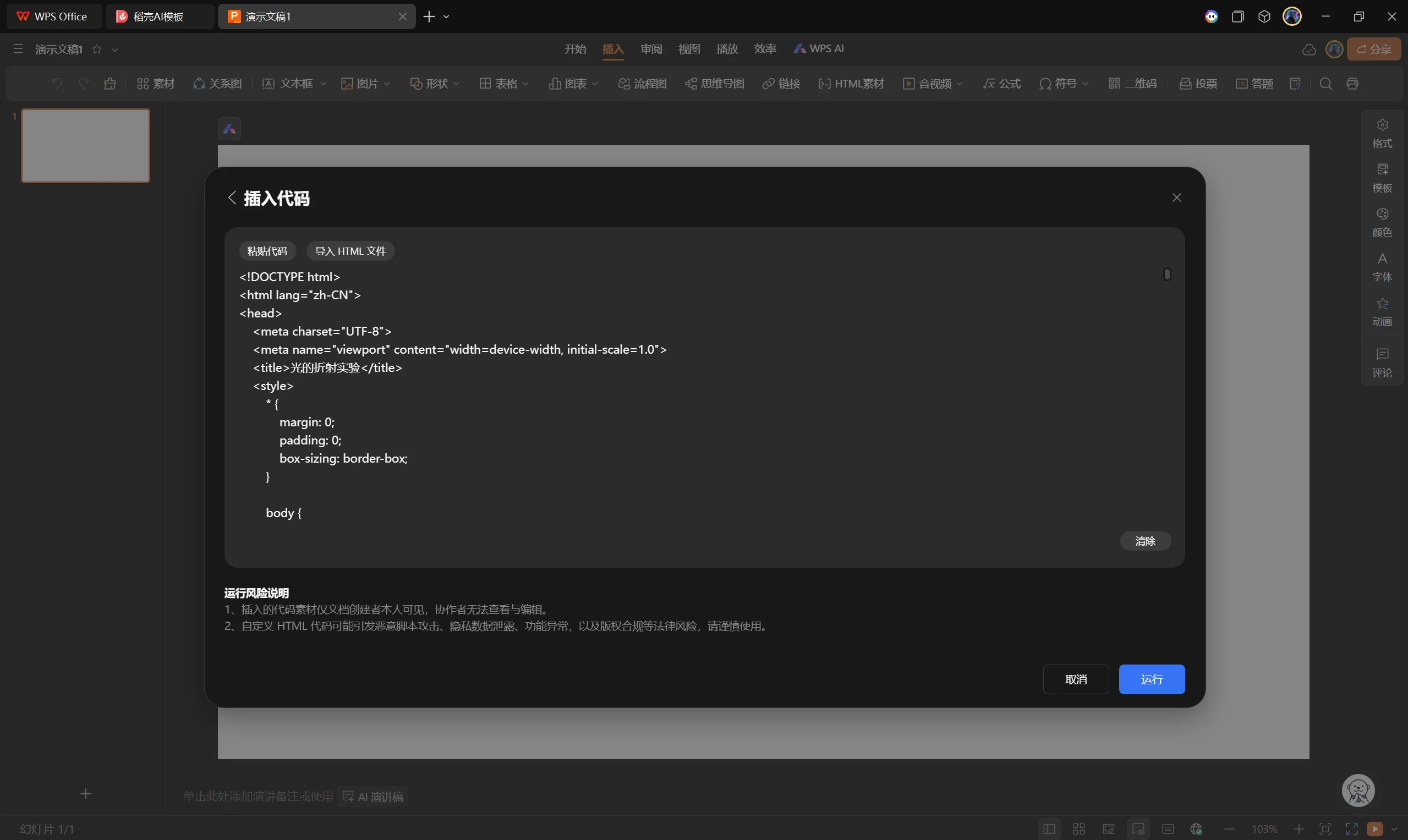The height and width of the screenshot is (840, 1408).
Task: Click the blue 运行 button
Action: click(x=1151, y=679)
